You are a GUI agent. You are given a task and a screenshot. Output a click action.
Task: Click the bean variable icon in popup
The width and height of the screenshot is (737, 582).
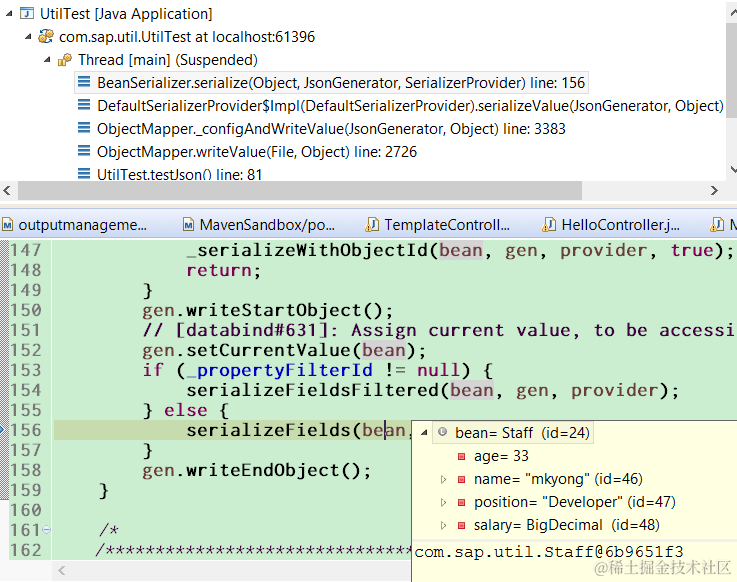[442, 432]
